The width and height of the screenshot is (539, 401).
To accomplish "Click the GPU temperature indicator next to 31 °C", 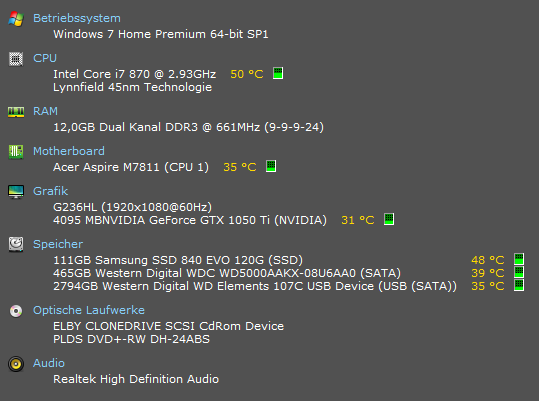I will 389,219.
